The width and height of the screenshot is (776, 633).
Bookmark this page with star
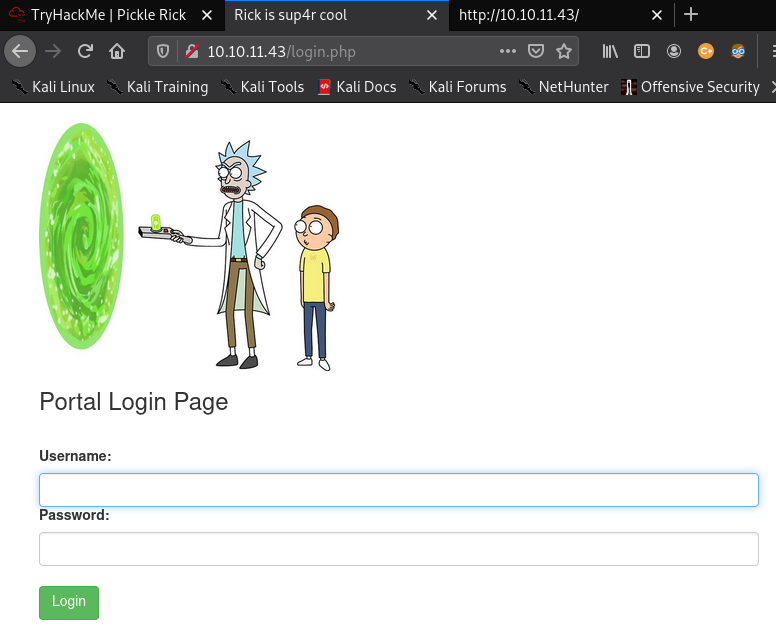click(x=564, y=51)
